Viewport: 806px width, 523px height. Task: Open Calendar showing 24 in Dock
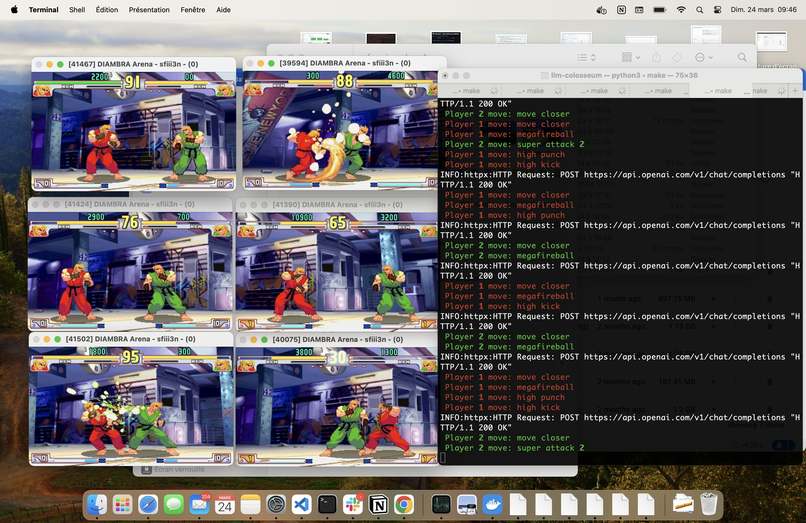pos(225,504)
